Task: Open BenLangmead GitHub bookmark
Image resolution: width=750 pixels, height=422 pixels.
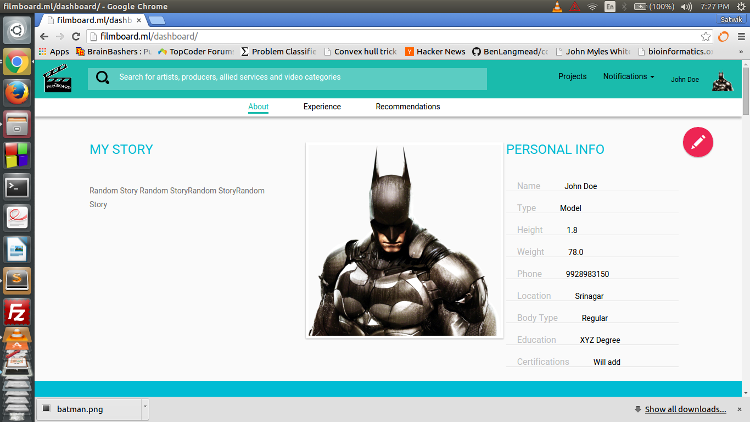Action: click(510, 51)
